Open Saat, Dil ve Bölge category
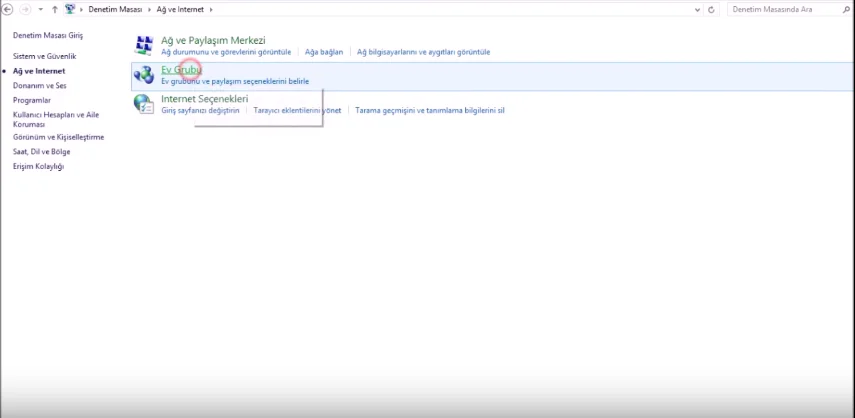 (x=41, y=152)
